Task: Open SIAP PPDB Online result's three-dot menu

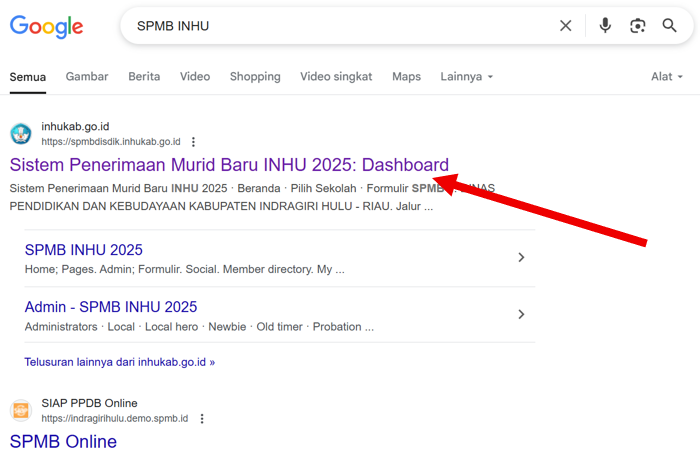Action: [202, 418]
